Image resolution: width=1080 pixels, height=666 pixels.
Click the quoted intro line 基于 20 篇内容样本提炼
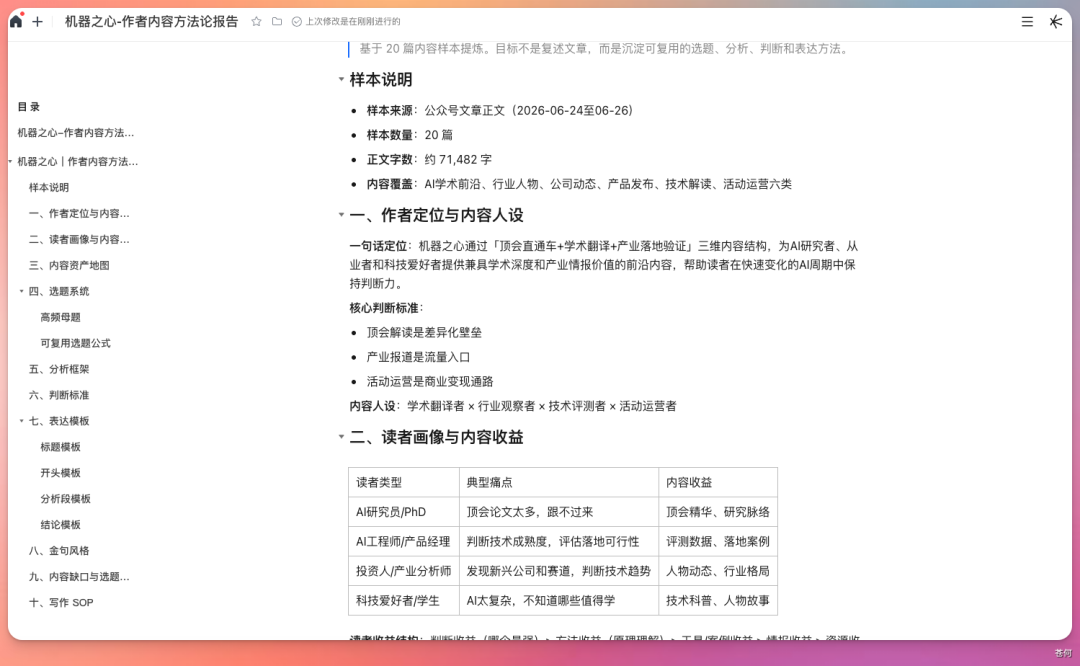click(605, 49)
